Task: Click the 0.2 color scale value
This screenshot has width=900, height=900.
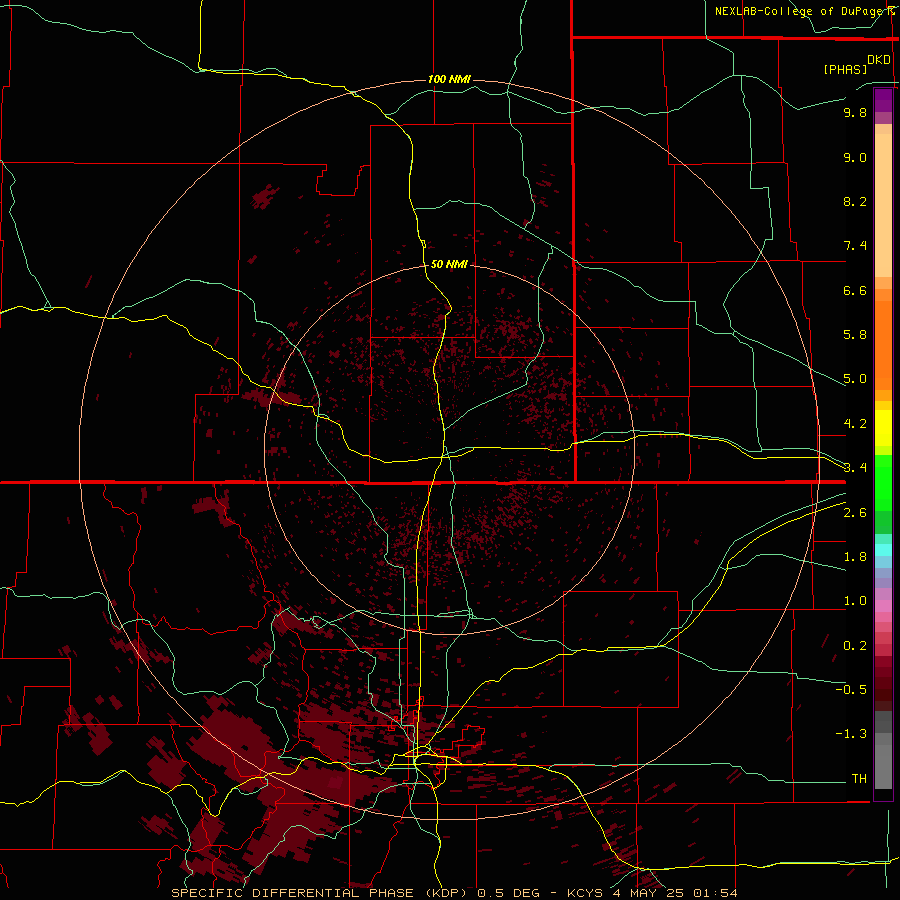Action: coord(855,646)
